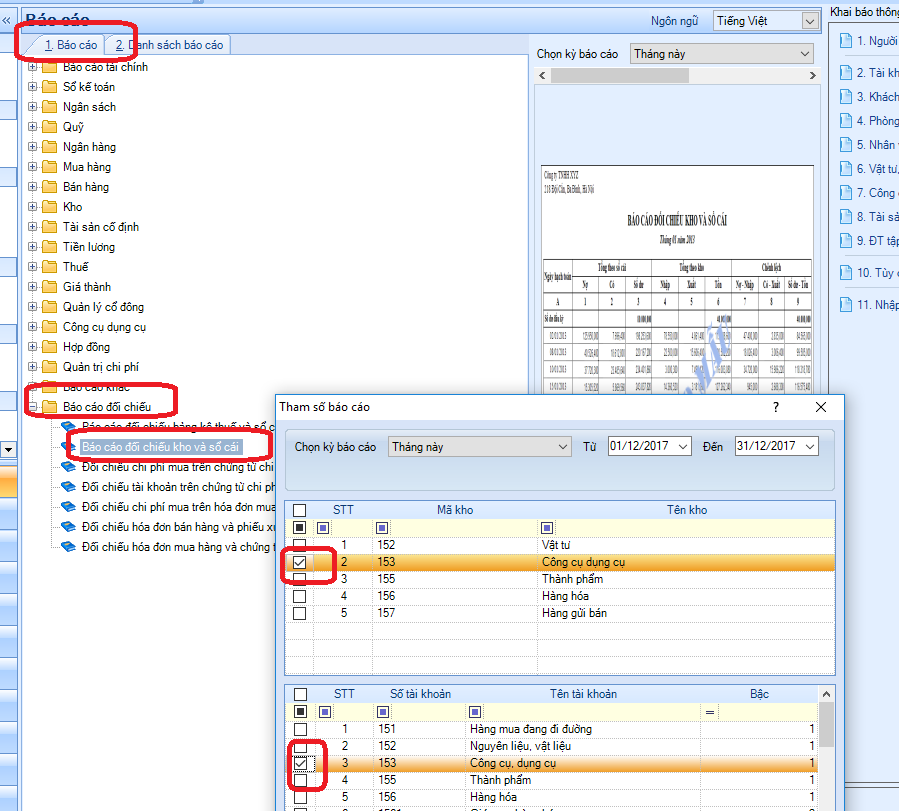Click the 'Giá thành' folder icon
Screen dimensions: 899x811
tap(50, 287)
